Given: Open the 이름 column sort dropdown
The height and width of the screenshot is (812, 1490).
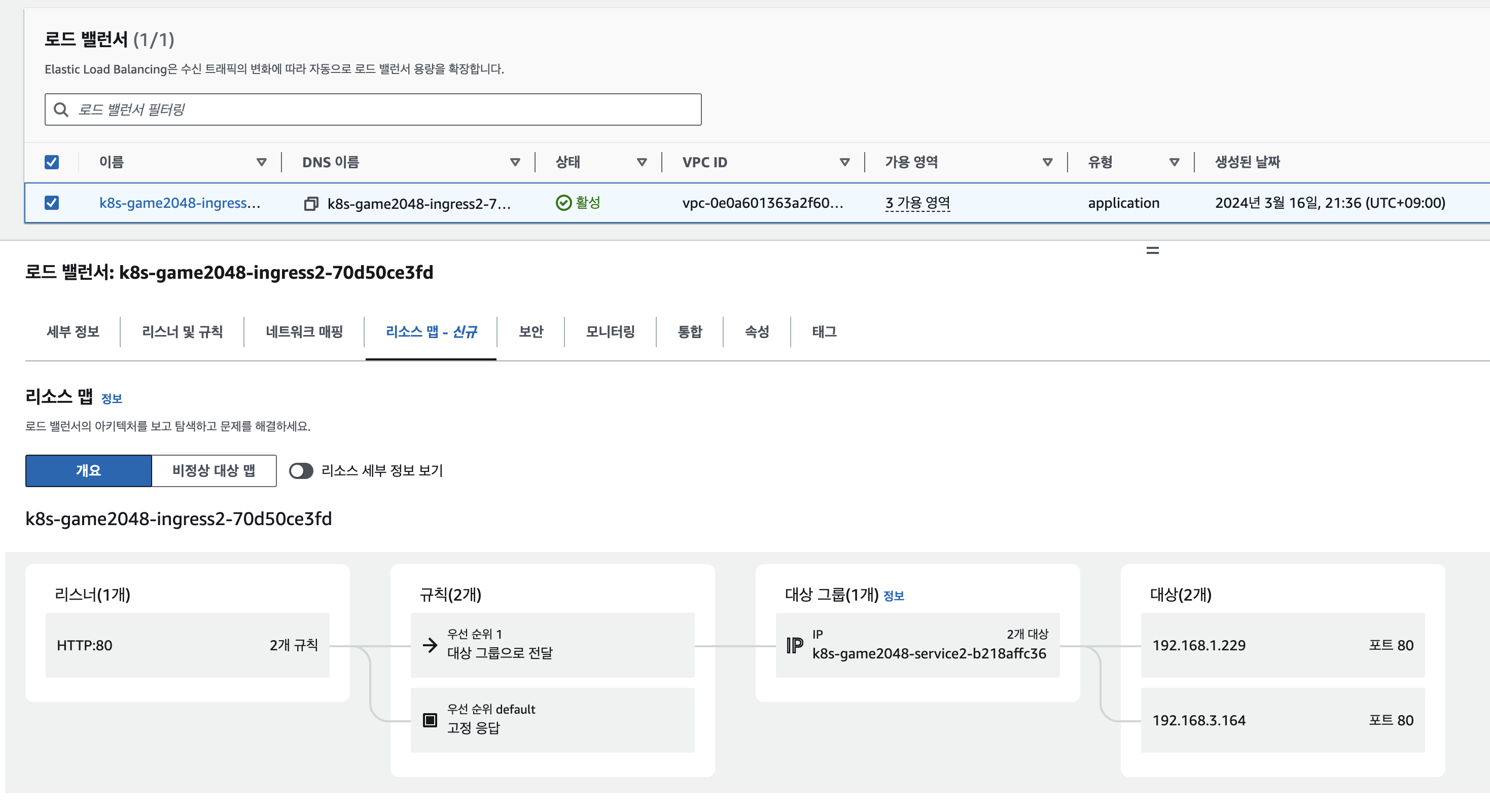Looking at the screenshot, I should coord(262,162).
